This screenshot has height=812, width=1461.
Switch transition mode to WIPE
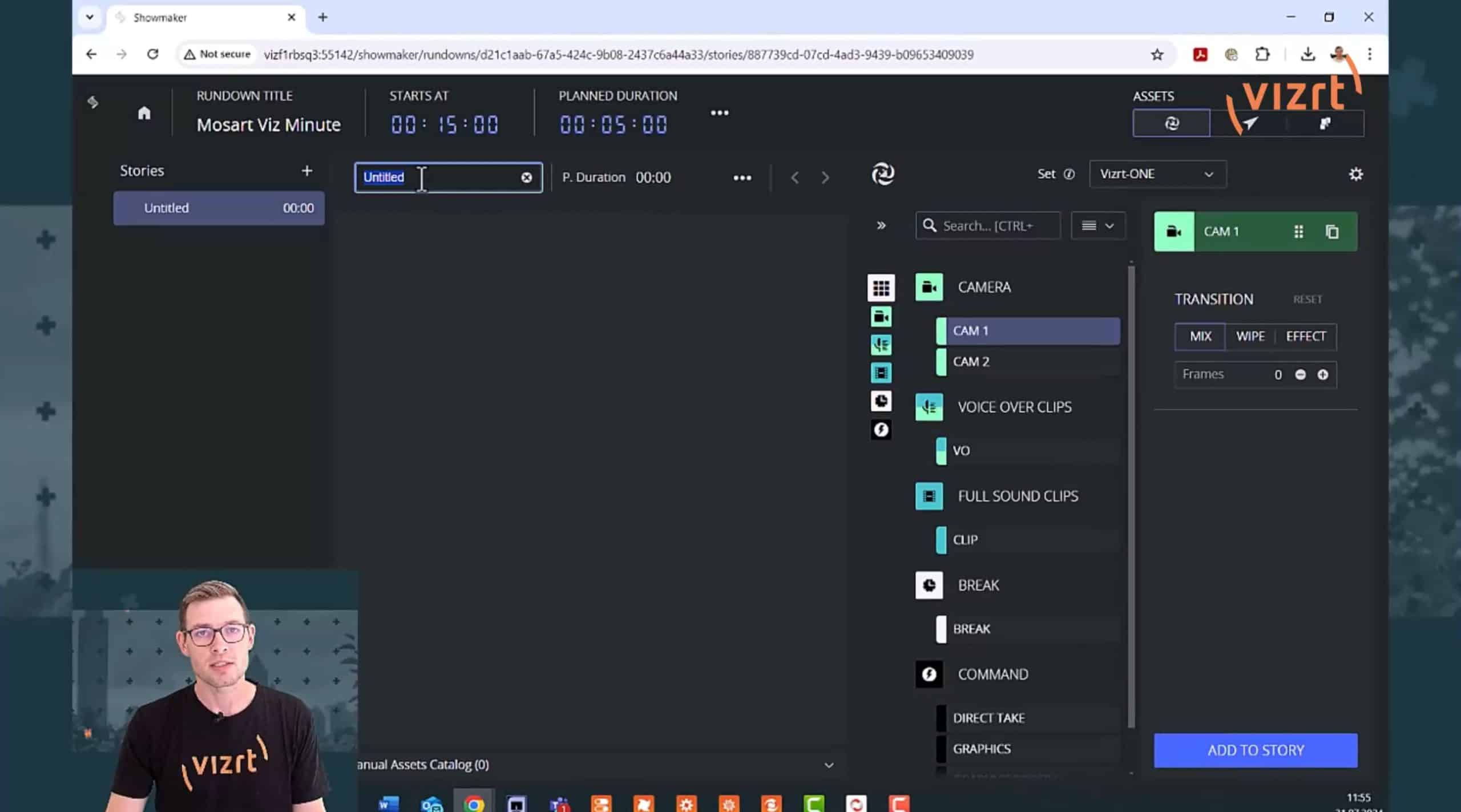[x=1250, y=337]
